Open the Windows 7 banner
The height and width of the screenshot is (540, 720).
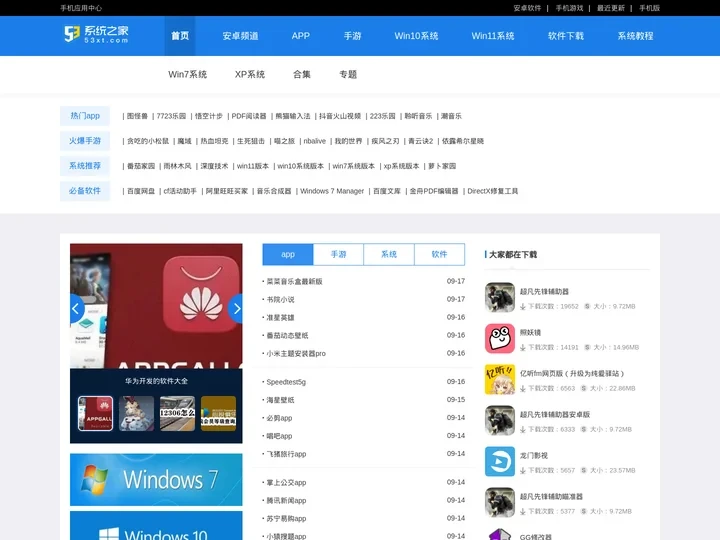tap(156, 479)
